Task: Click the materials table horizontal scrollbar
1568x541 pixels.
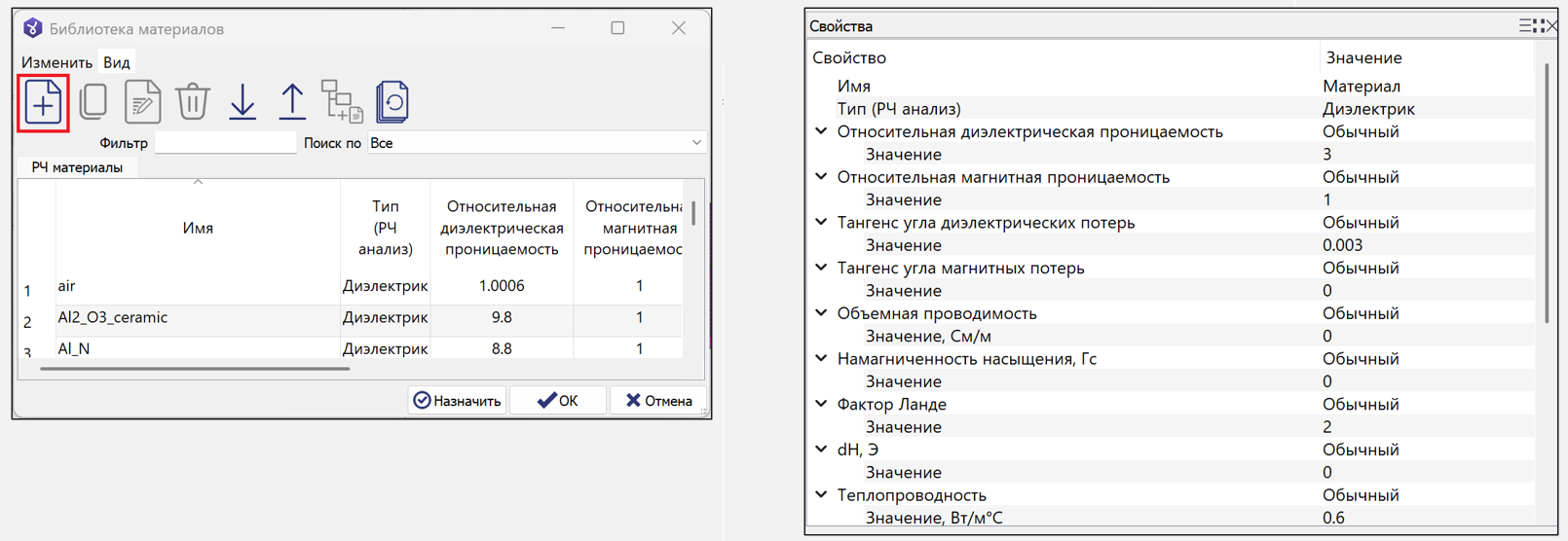Action: (195, 369)
